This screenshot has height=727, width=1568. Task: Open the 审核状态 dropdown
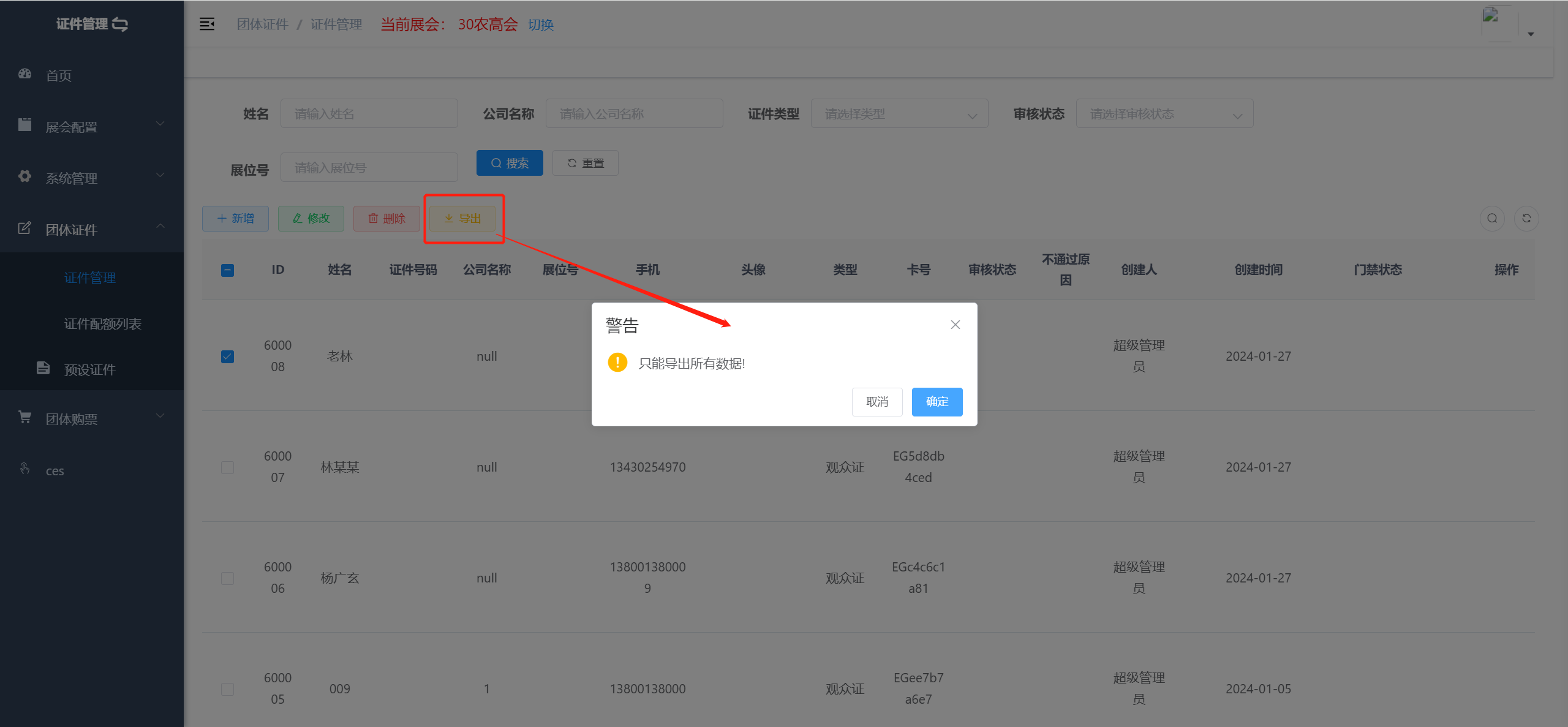(x=1164, y=114)
